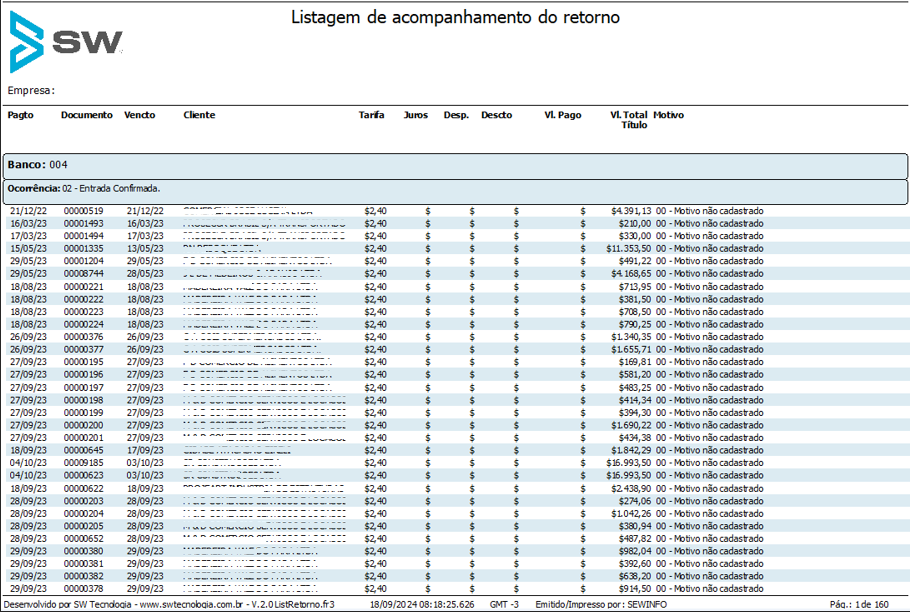Viewport: 910px width, 612px height.
Task: Click the total value $11.353,50
Action: pyautogui.click(x=629, y=249)
